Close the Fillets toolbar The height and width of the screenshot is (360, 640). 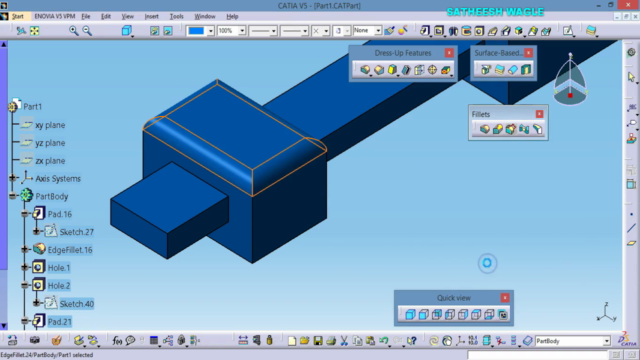(x=539, y=114)
